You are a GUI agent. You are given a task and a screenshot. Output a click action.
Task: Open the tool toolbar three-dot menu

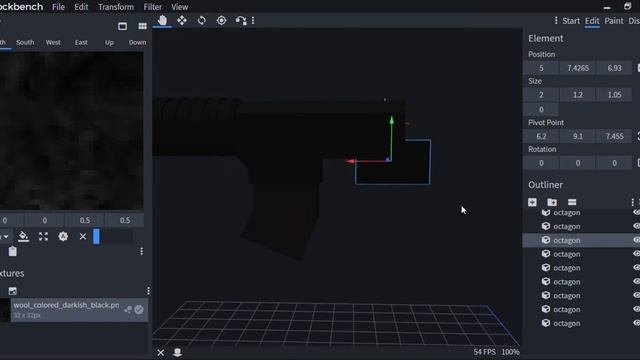coord(253,20)
